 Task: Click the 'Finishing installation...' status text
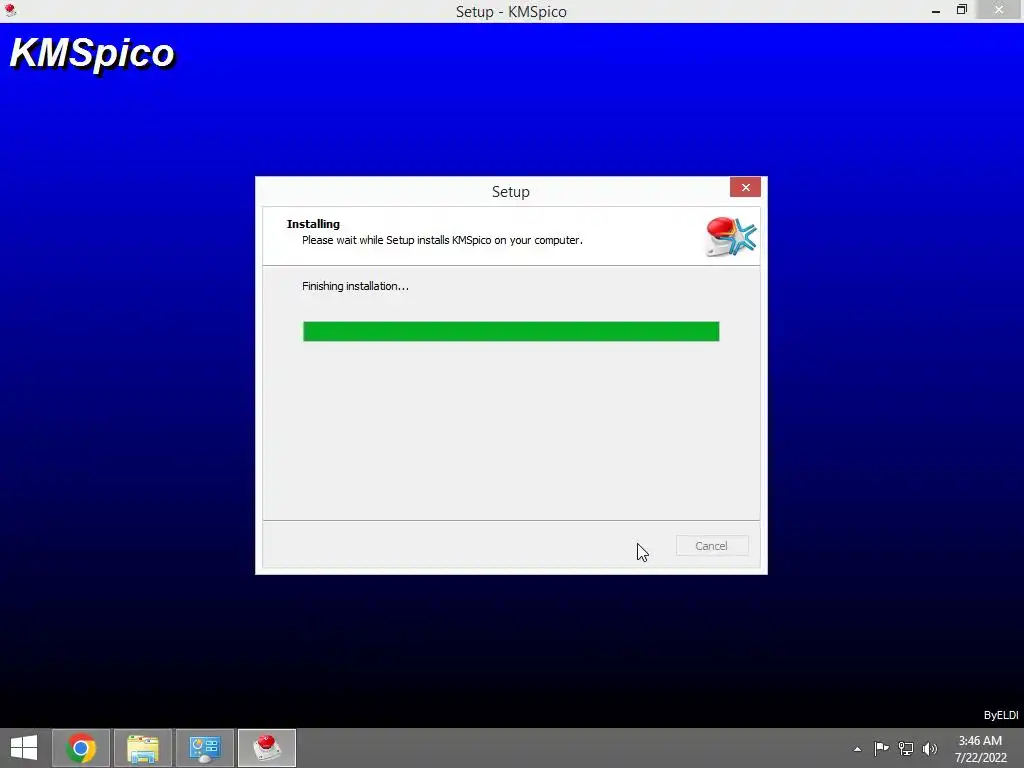point(355,286)
